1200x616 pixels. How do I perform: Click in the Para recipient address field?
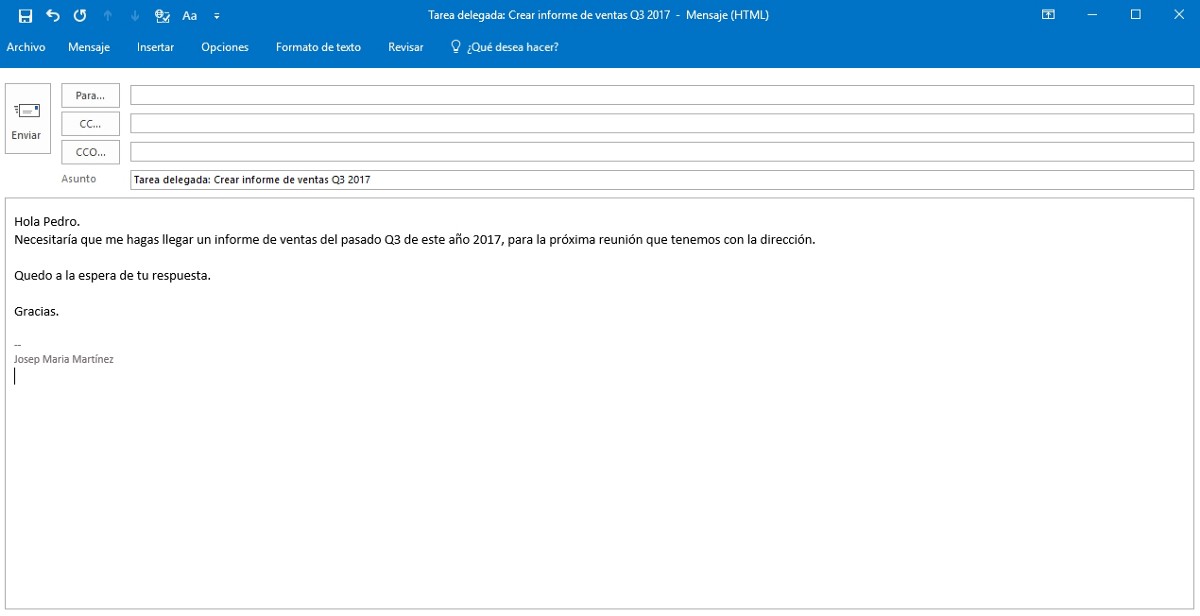[x=660, y=95]
